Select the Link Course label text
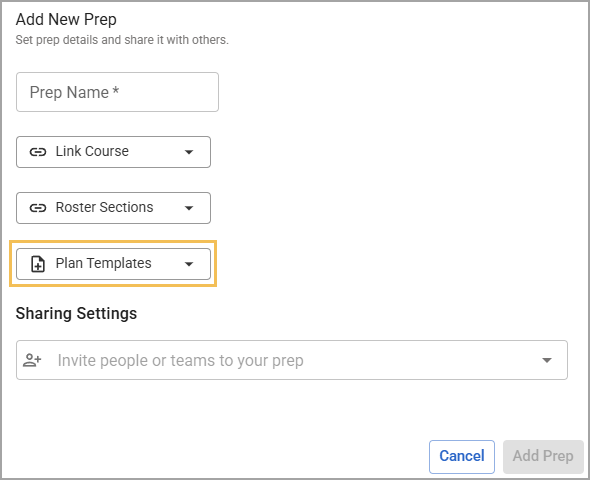This screenshot has height=480, width=590. click(x=92, y=151)
